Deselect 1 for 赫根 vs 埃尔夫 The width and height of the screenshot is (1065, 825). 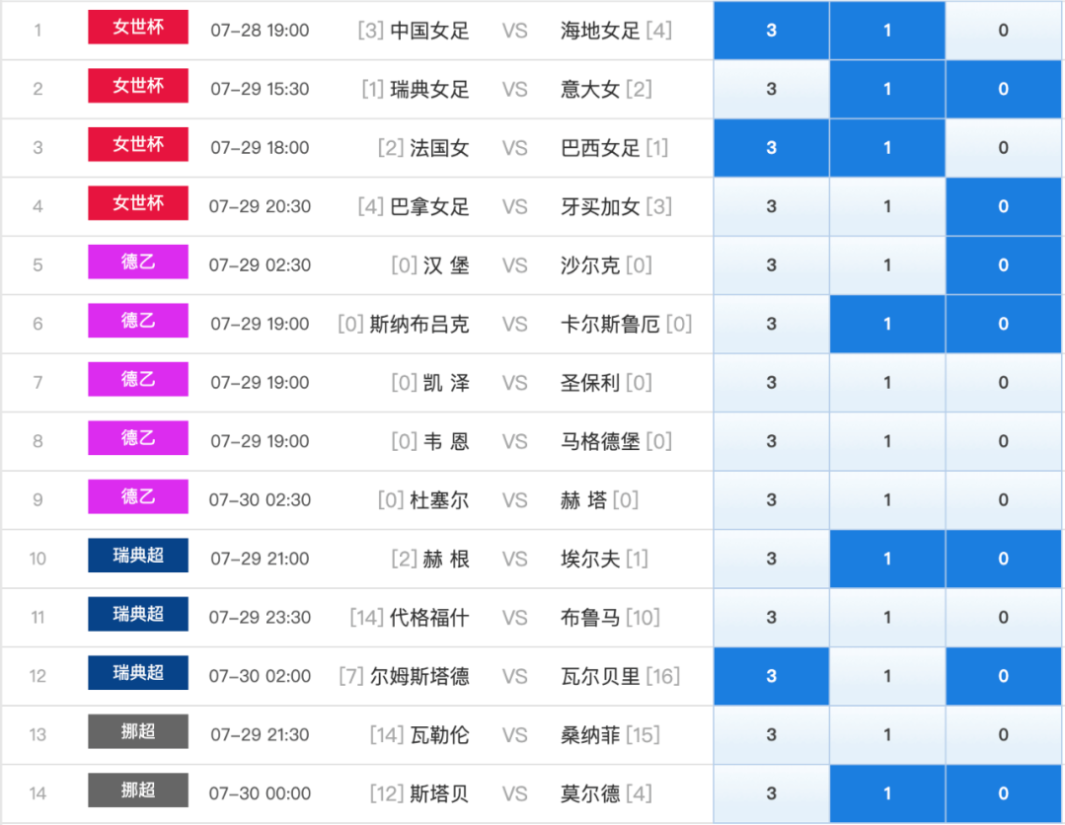pyautogui.click(x=887, y=559)
